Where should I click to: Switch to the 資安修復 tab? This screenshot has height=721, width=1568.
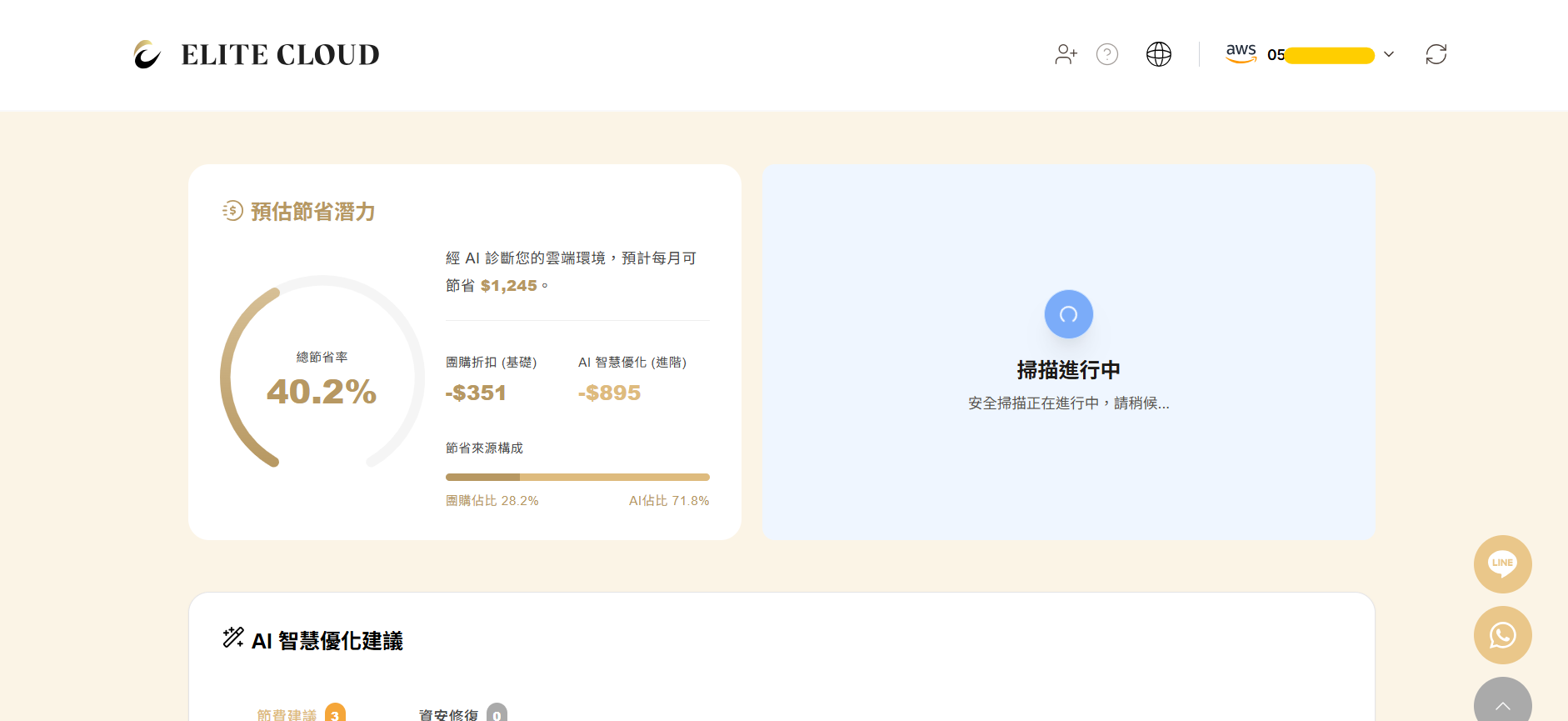pyautogui.click(x=448, y=714)
